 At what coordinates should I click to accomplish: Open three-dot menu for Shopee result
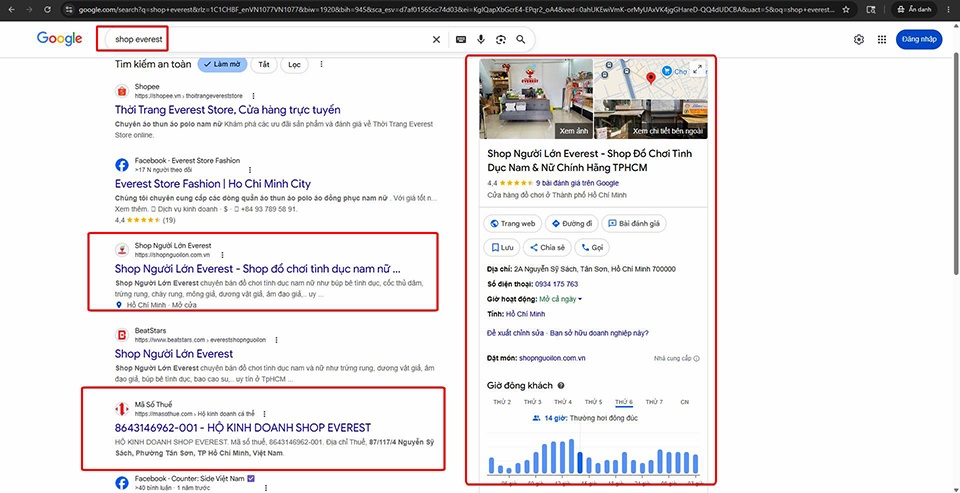click(x=253, y=96)
